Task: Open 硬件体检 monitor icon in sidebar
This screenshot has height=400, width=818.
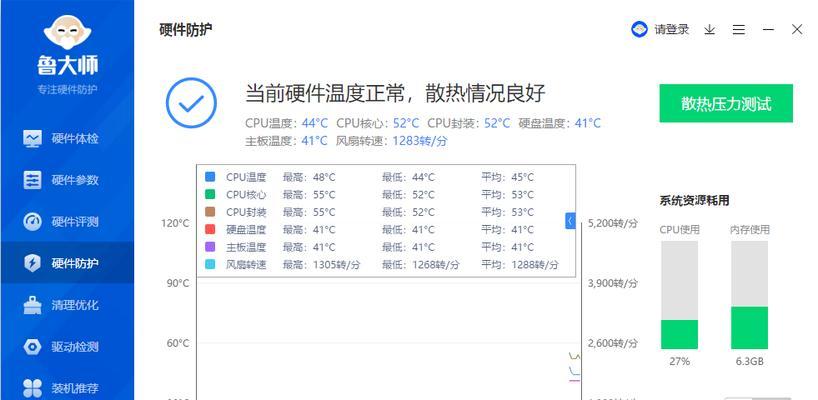Action: pyautogui.click(x=32, y=139)
